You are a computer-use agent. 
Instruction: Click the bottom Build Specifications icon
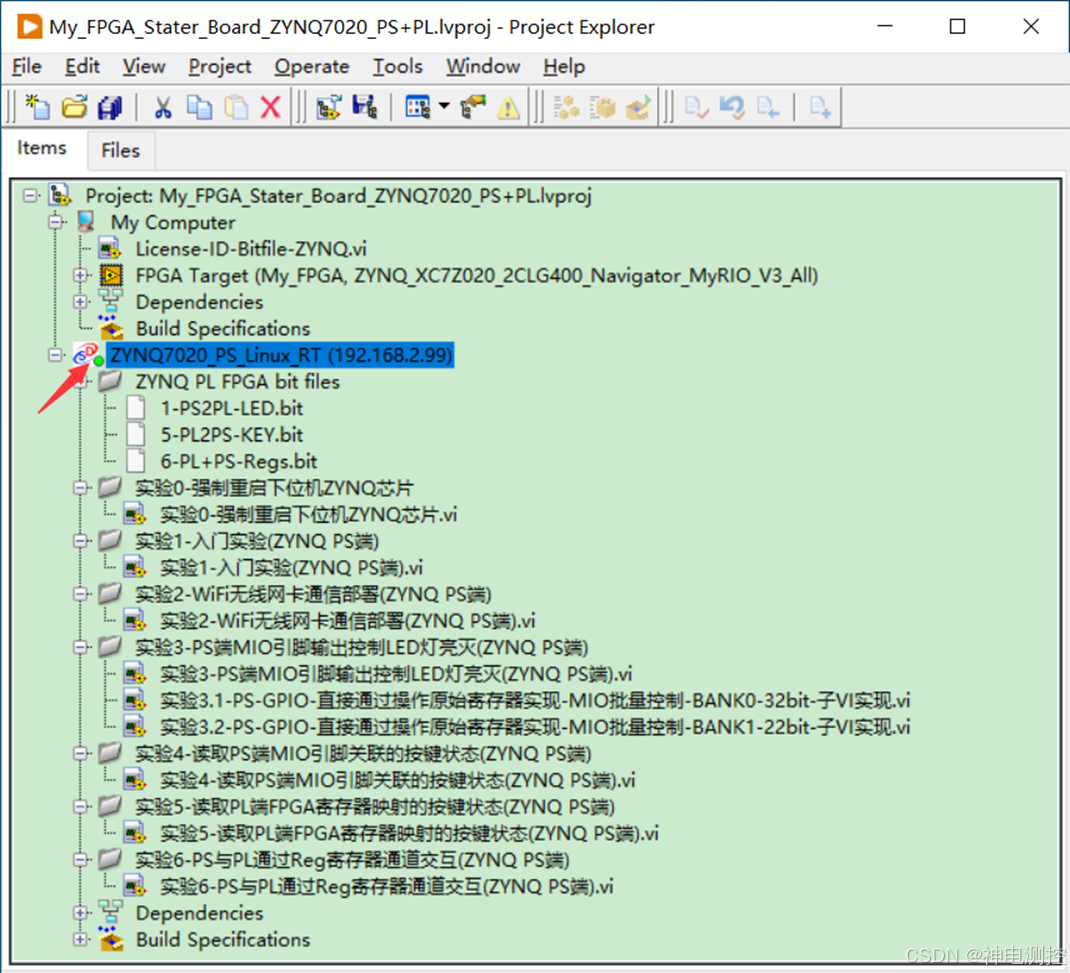pyautogui.click(x=111, y=940)
